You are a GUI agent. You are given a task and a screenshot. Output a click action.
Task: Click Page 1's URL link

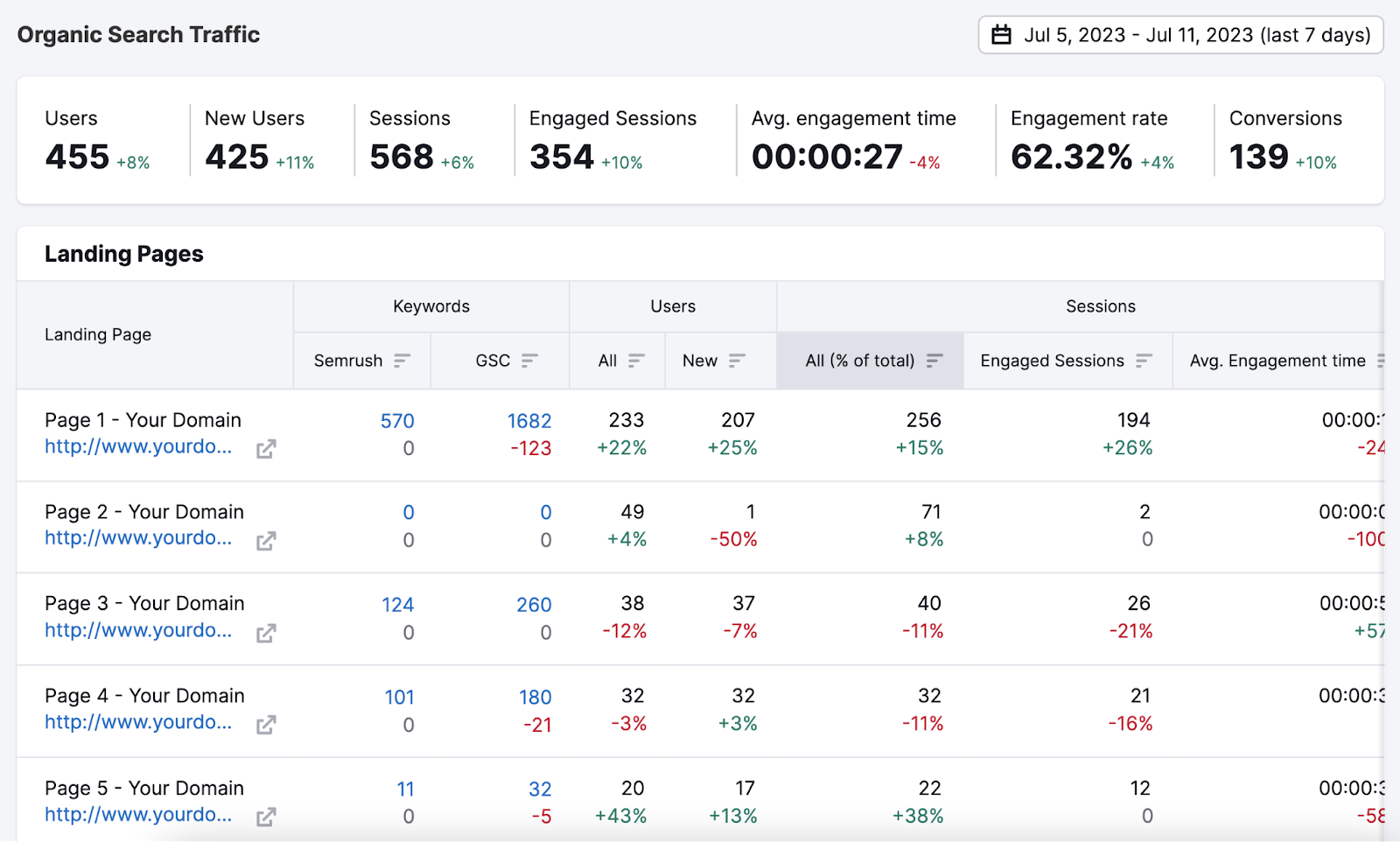(138, 446)
